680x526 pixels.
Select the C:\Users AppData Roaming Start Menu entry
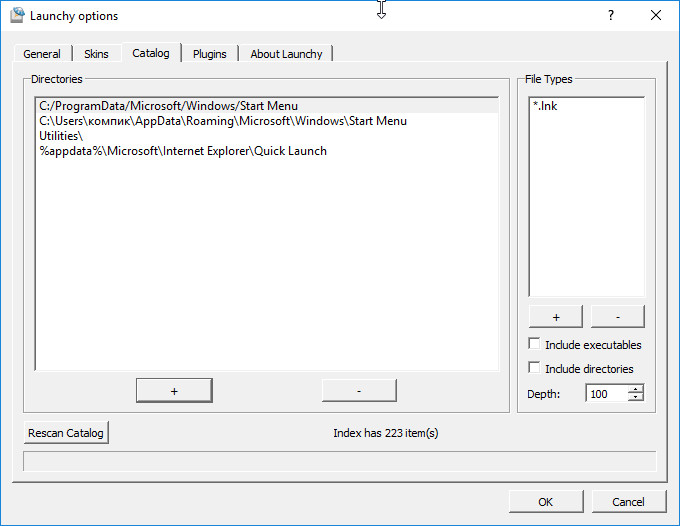click(267, 121)
